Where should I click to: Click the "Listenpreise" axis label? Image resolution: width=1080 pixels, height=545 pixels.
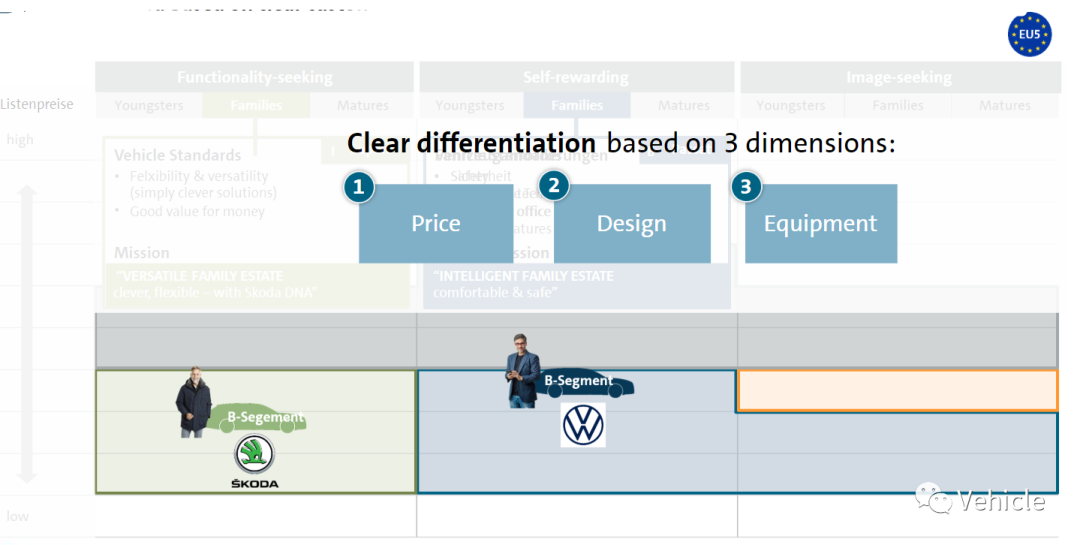(37, 104)
